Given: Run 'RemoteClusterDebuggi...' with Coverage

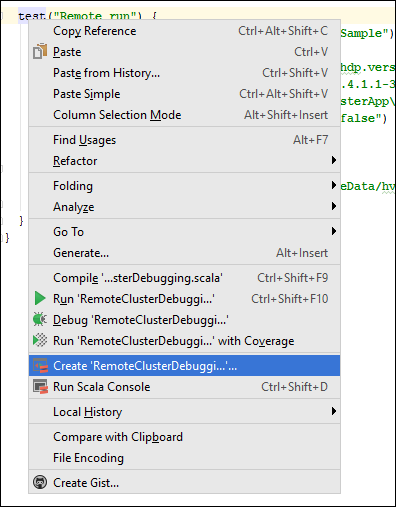Looking at the screenshot, I should 184,341.
